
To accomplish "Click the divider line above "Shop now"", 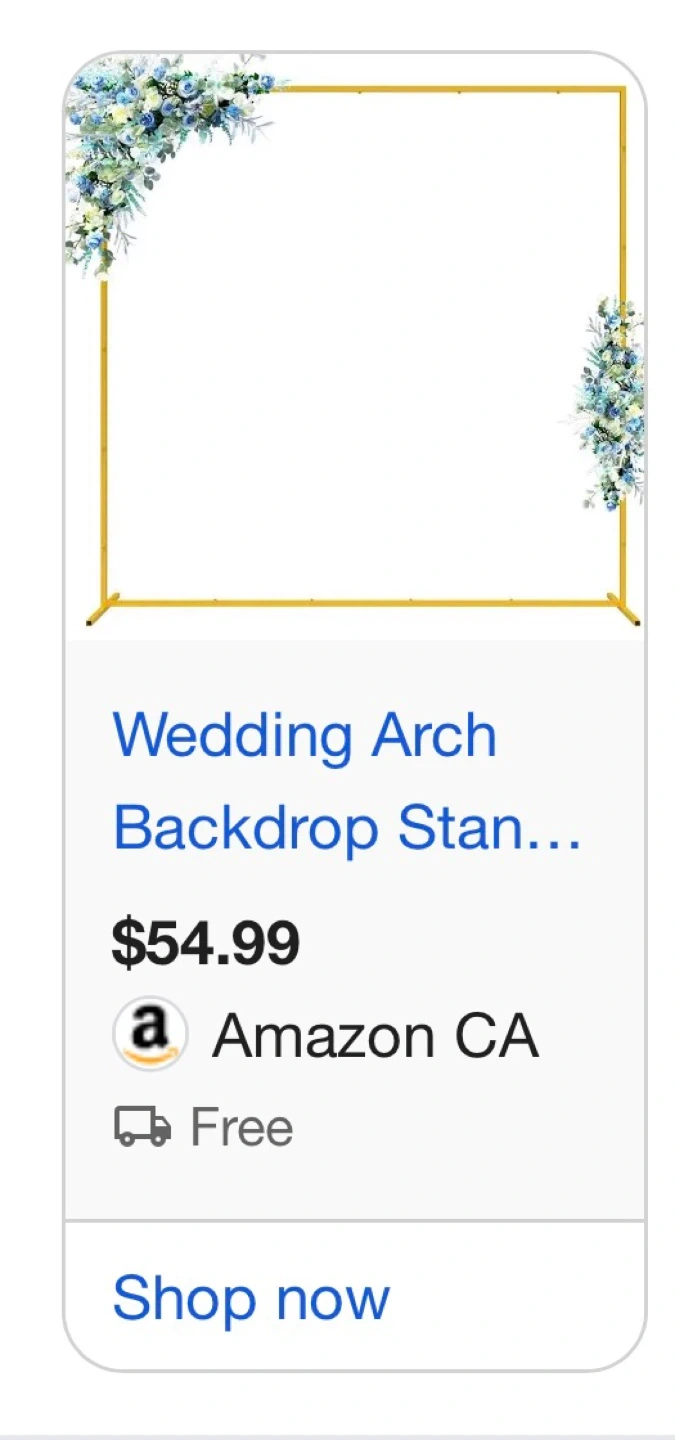I will pyautogui.click(x=355, y=1221).
